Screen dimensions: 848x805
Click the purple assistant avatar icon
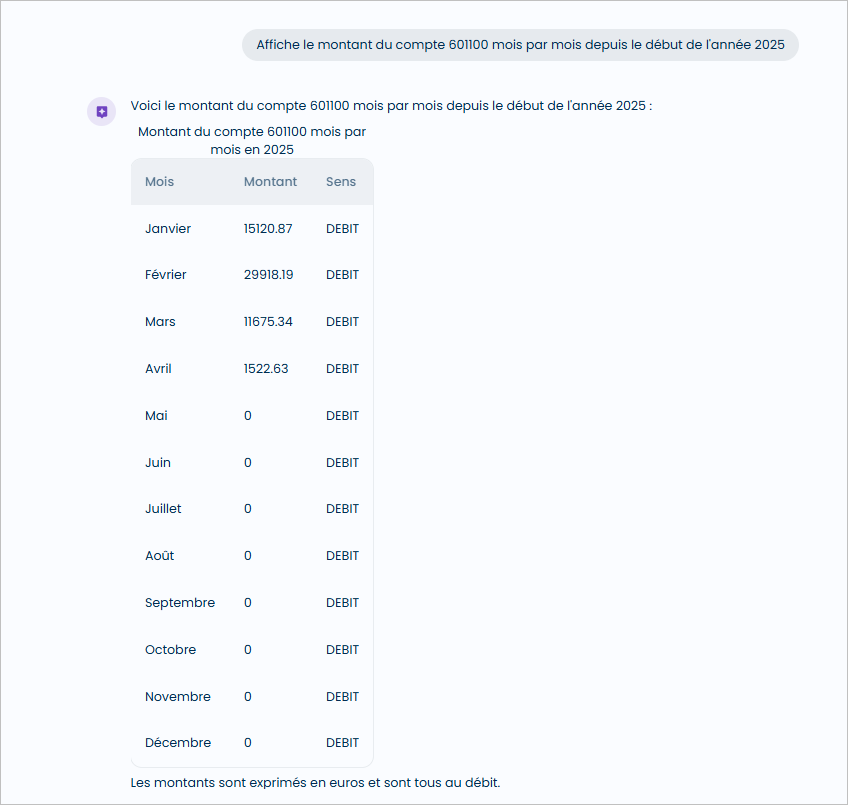pyautogui.click(x=101, y=111)
